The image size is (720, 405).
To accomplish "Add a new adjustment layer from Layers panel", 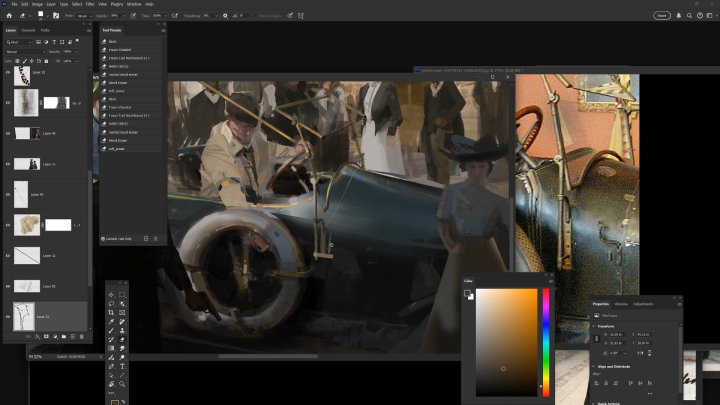I will pos(55,337).
